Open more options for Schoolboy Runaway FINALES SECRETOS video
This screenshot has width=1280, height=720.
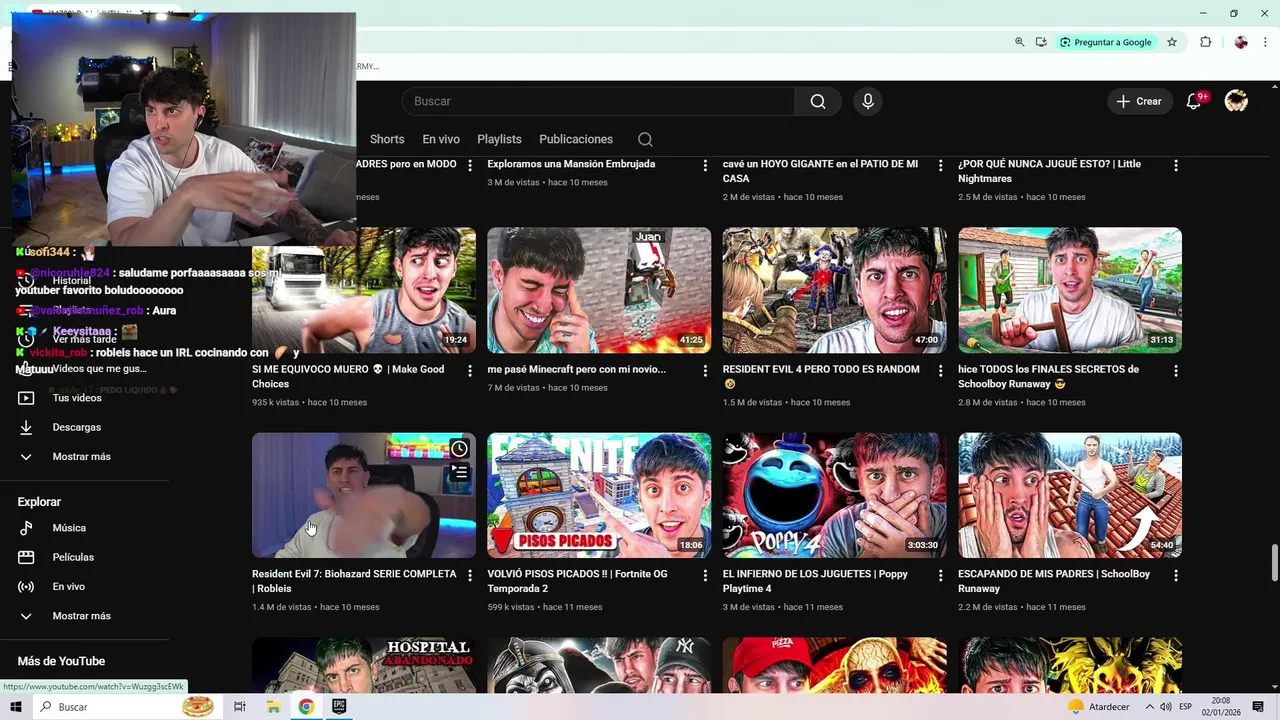pos(1176,371)
